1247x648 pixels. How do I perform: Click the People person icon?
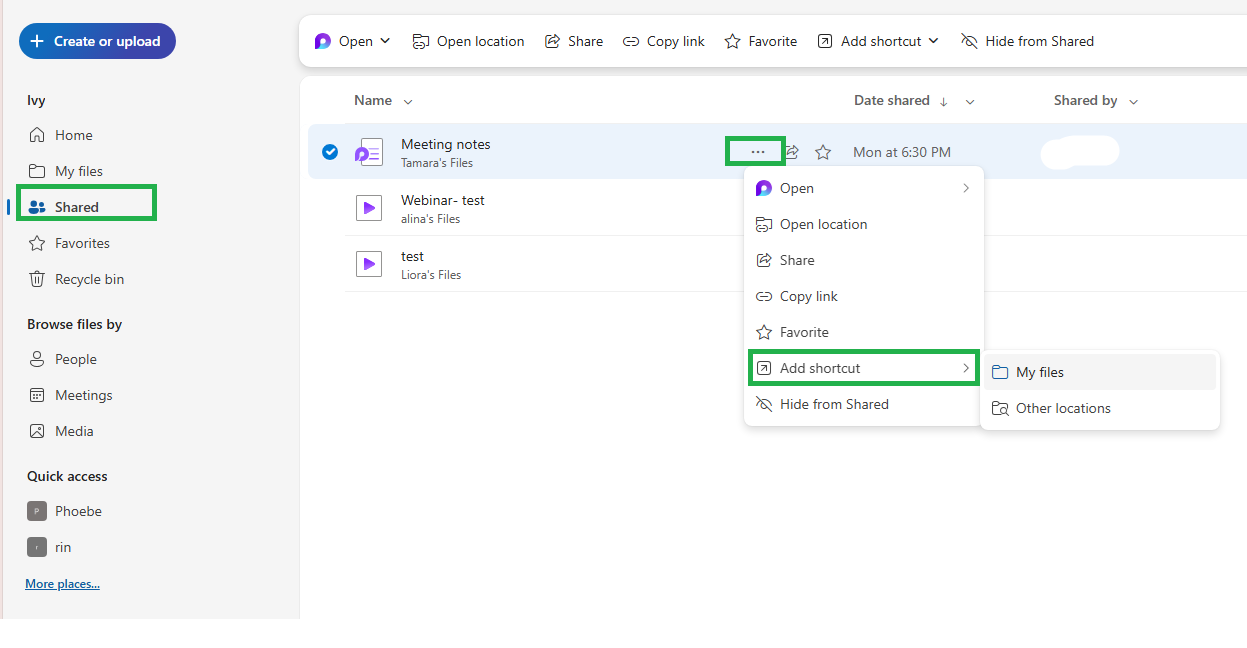tap(37, 359)
